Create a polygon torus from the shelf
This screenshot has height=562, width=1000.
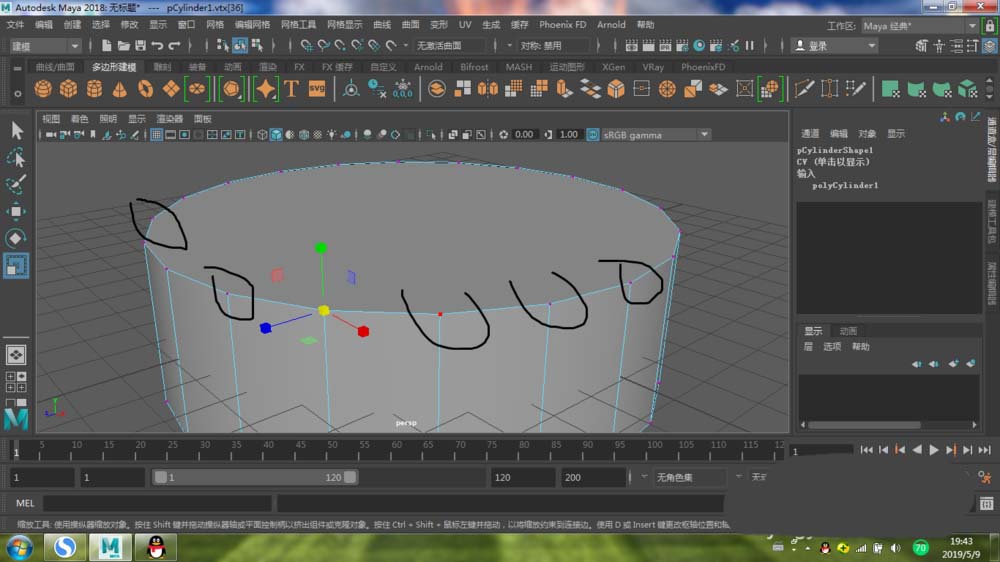(x=145, y=89)
